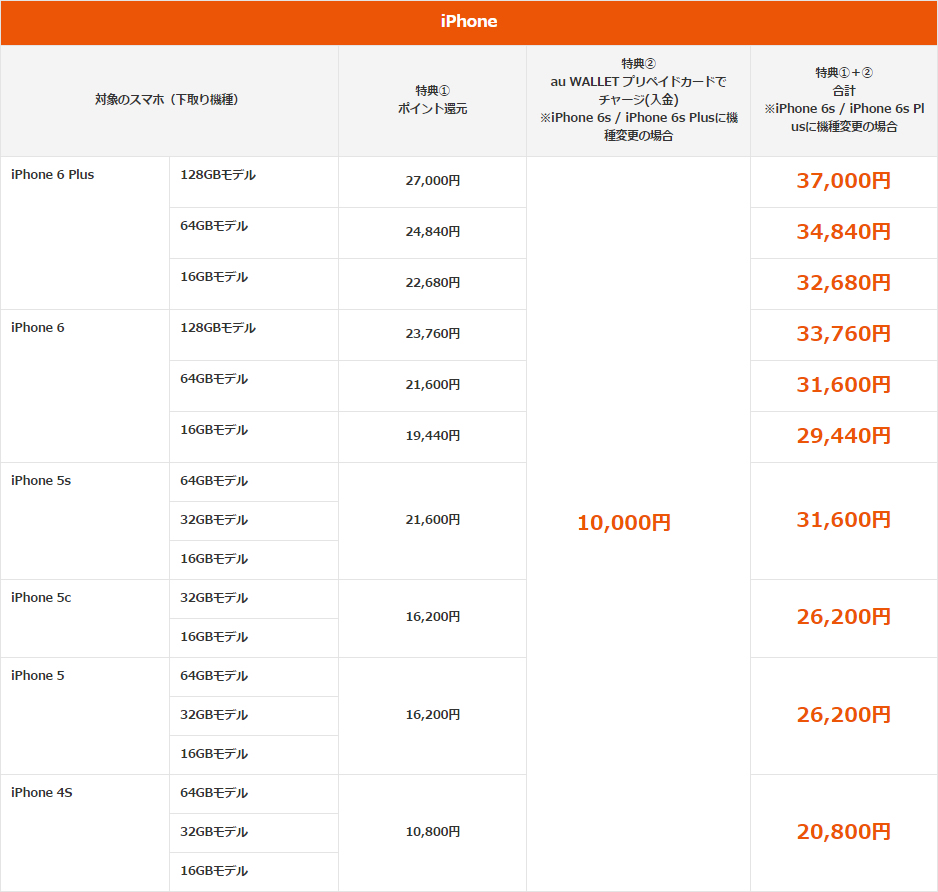The width and height of the screenshot is (938, 892).
Task: Click 128GBモデル under iPhone 6 Plus
Action: (x=218, y=175)
